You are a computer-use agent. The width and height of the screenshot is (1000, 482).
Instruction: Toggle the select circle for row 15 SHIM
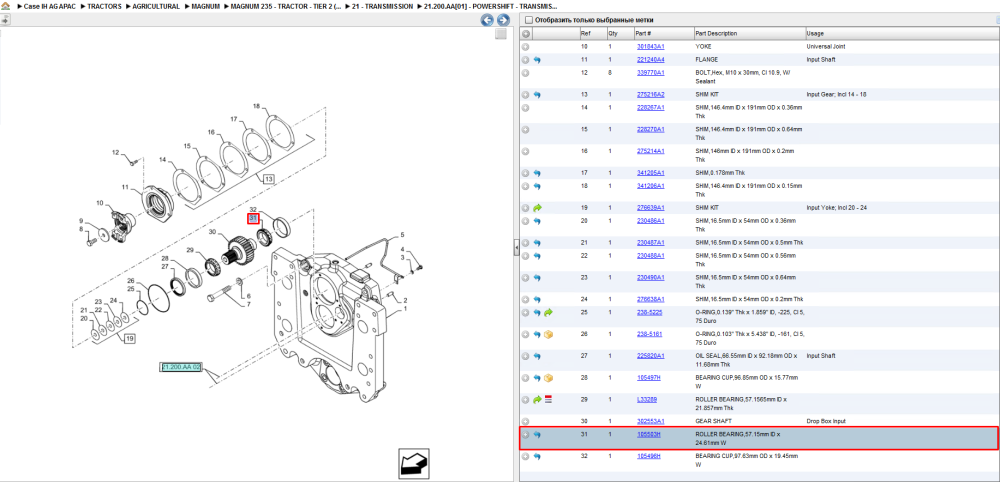point(526,130)
